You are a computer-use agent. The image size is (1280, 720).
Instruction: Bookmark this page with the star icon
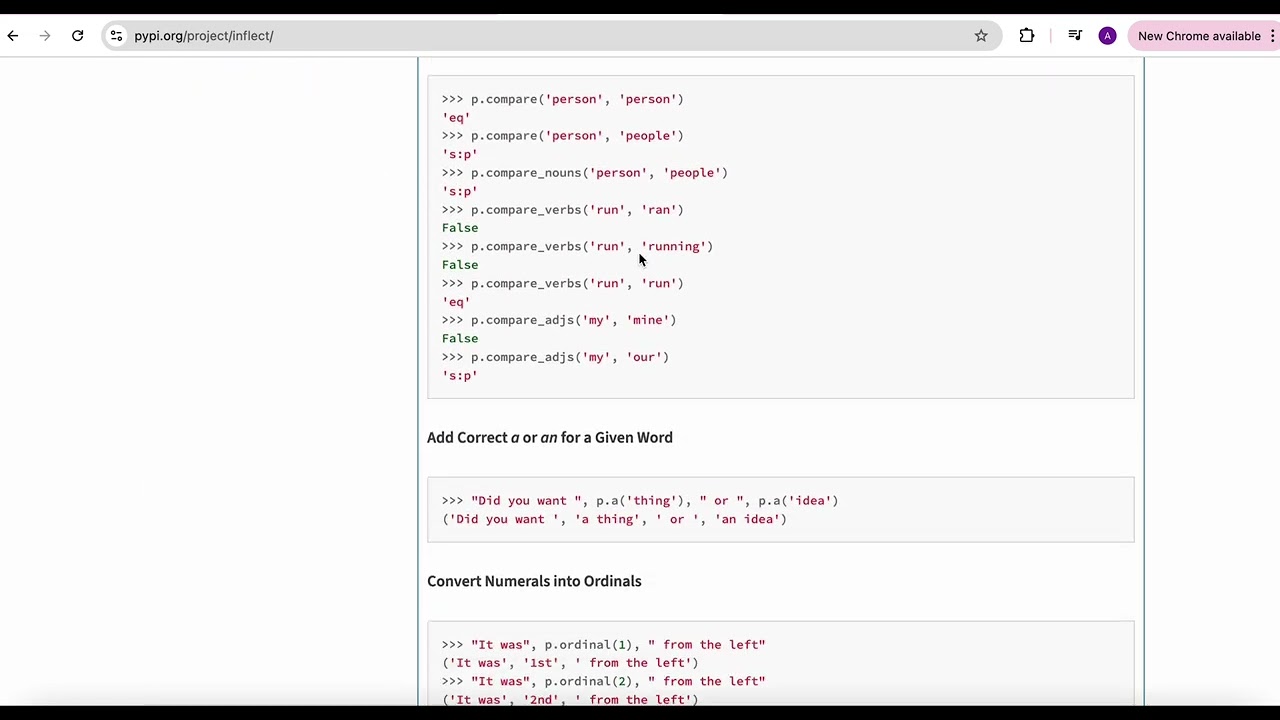981,36
